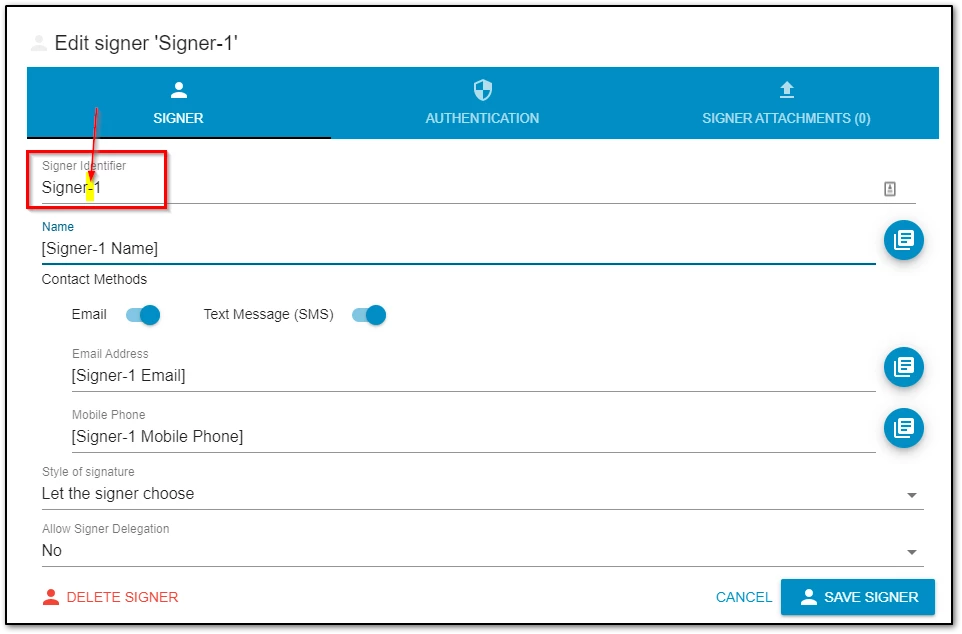
Task: Toggle the Email contact method switch
Action: coord(143,315)
